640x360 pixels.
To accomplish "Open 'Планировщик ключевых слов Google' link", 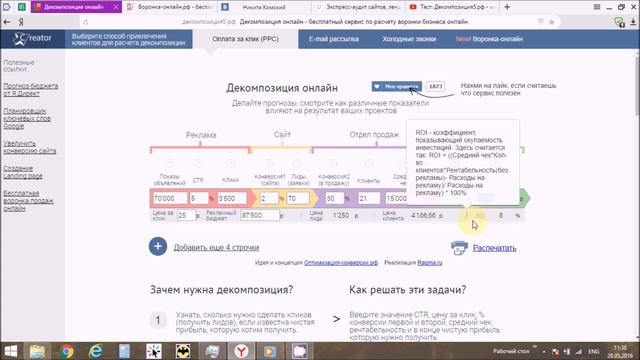I will 27,118.
